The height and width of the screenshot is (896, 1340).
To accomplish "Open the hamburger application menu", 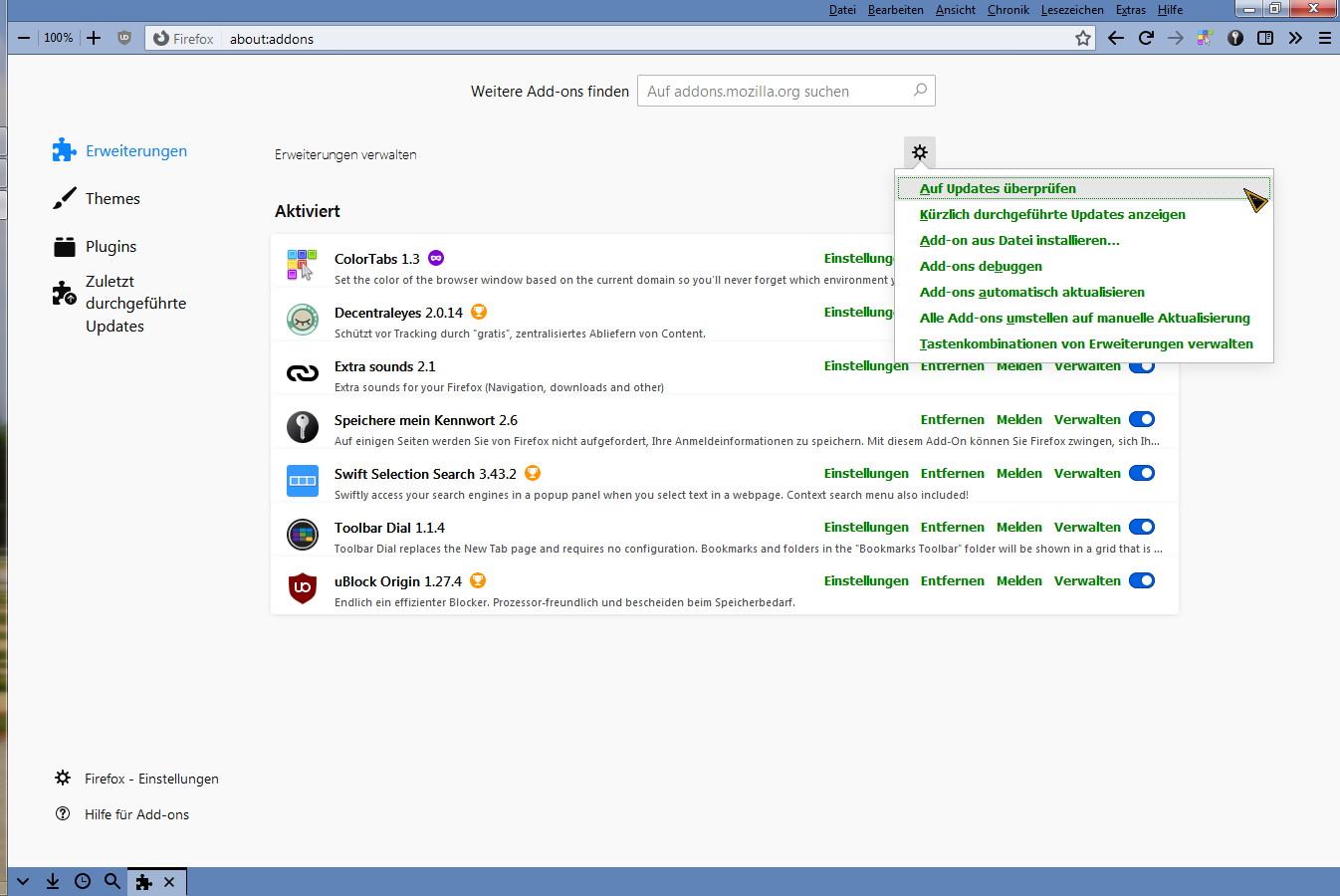I will (1325, 38).
